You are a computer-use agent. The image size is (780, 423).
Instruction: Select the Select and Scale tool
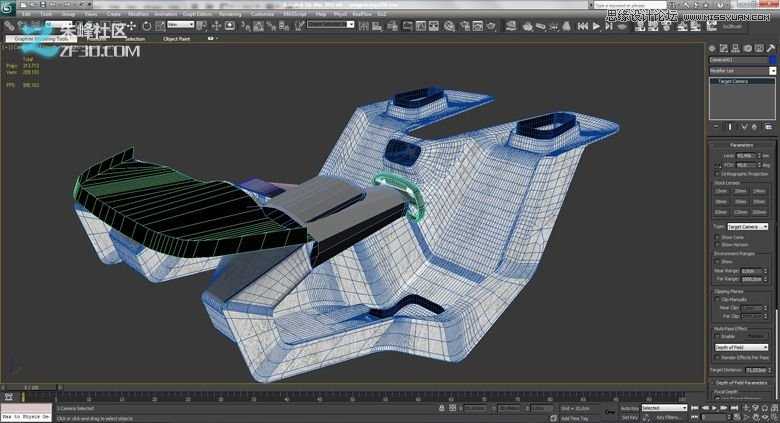[160, 26]
